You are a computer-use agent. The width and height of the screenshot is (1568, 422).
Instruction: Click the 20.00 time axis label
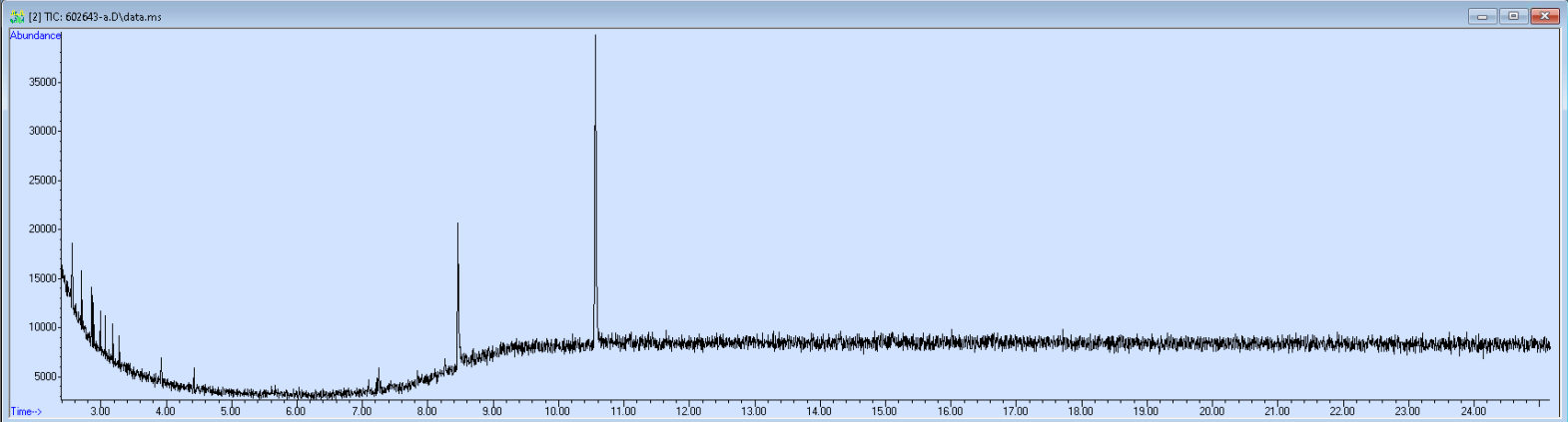coord(1211,411)
